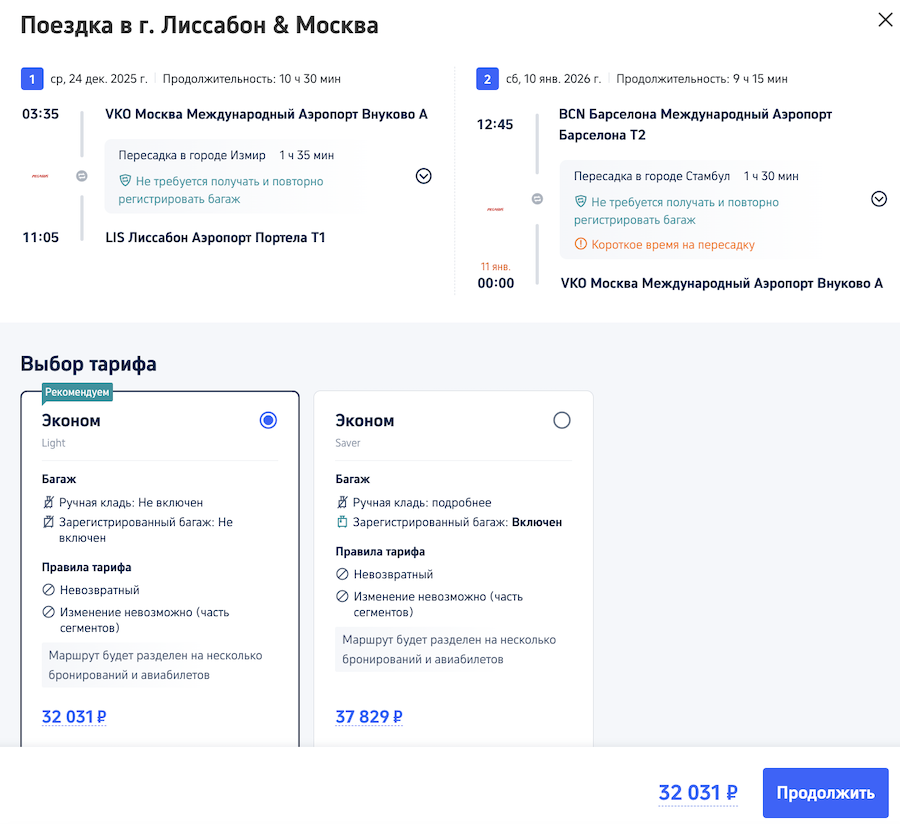Select the Эконом Light fare radio button
Image resolution: width=900 pixels, height=824 pixels.
pos(268,421)
